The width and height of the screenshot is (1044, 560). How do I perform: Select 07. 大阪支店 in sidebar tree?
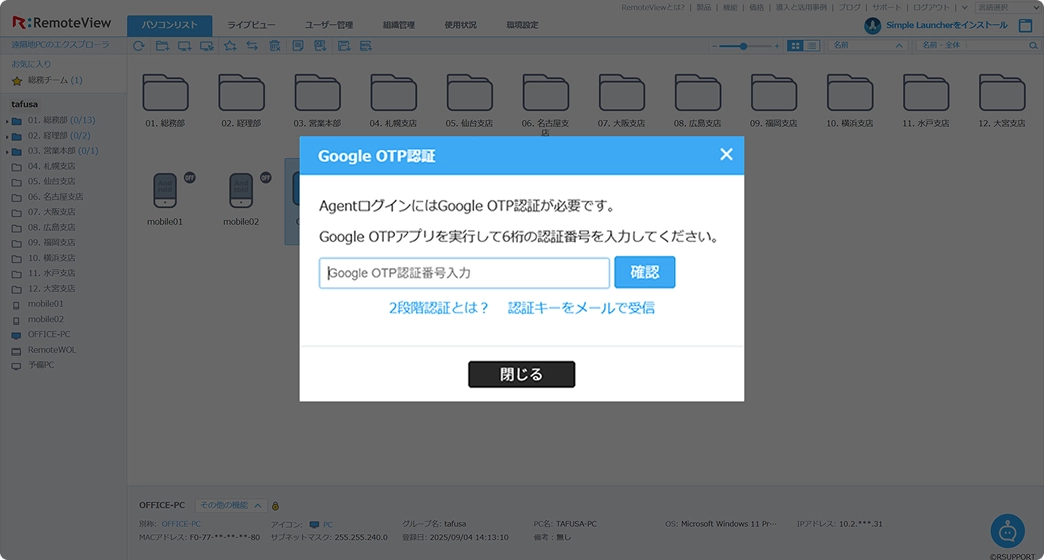(51, 212)
